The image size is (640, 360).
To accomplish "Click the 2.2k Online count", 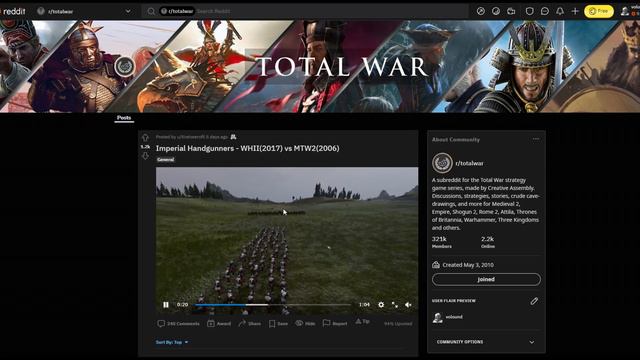I will [488, 242].
